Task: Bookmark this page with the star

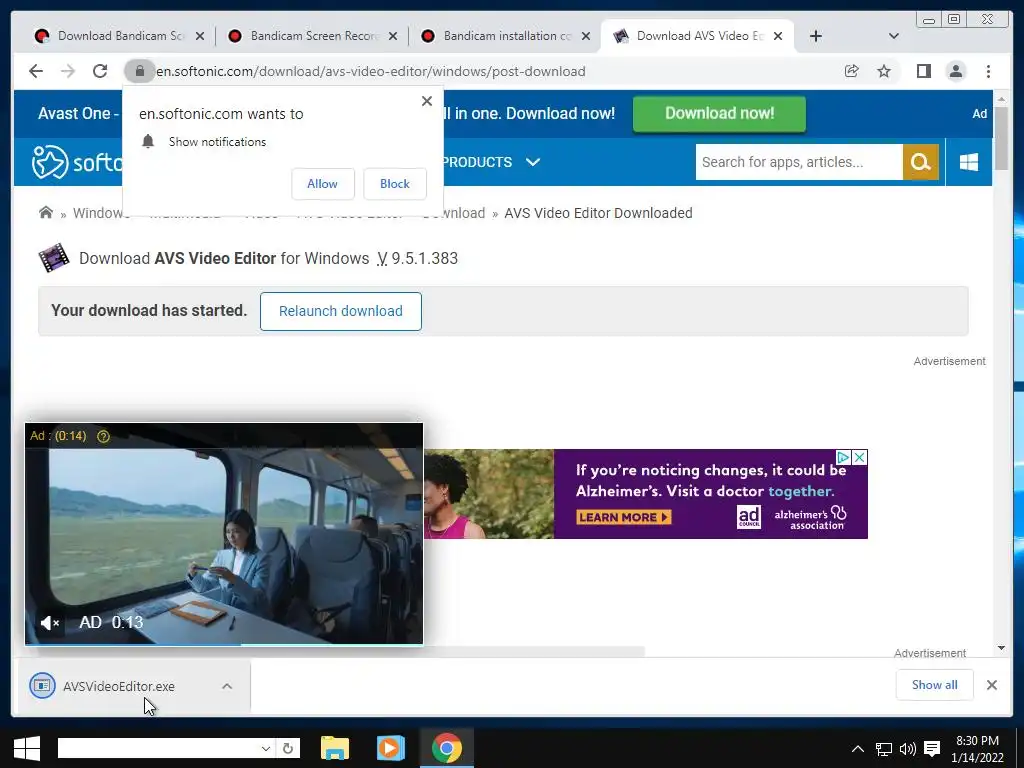Action: pyautogui.click(x=884, y=71)
